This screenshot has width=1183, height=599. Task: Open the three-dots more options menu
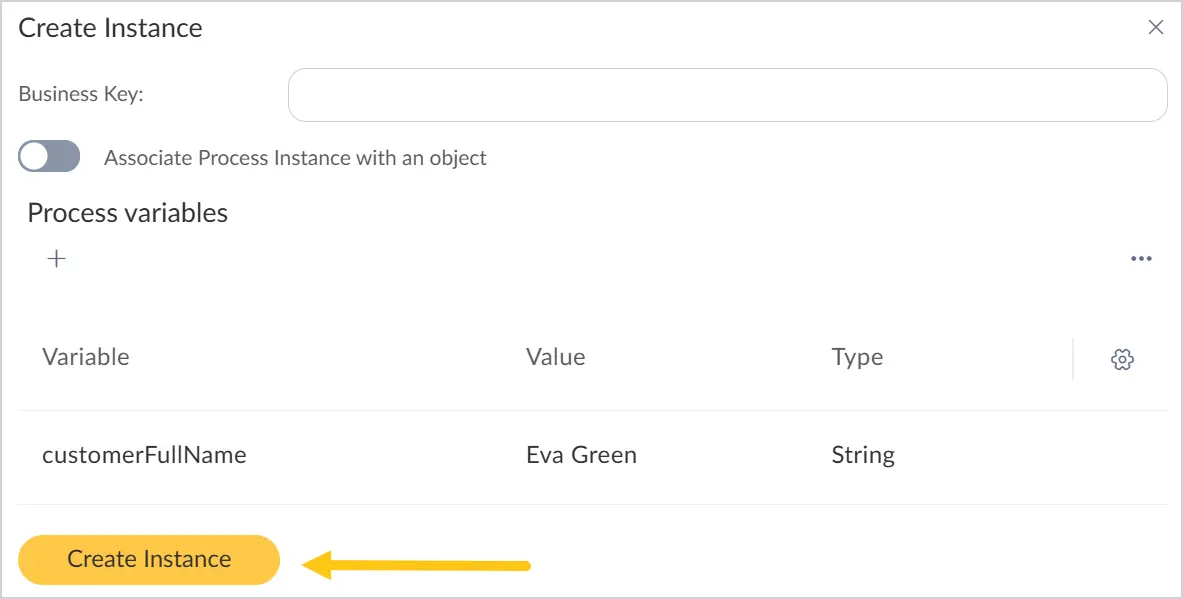(1141, 259)
